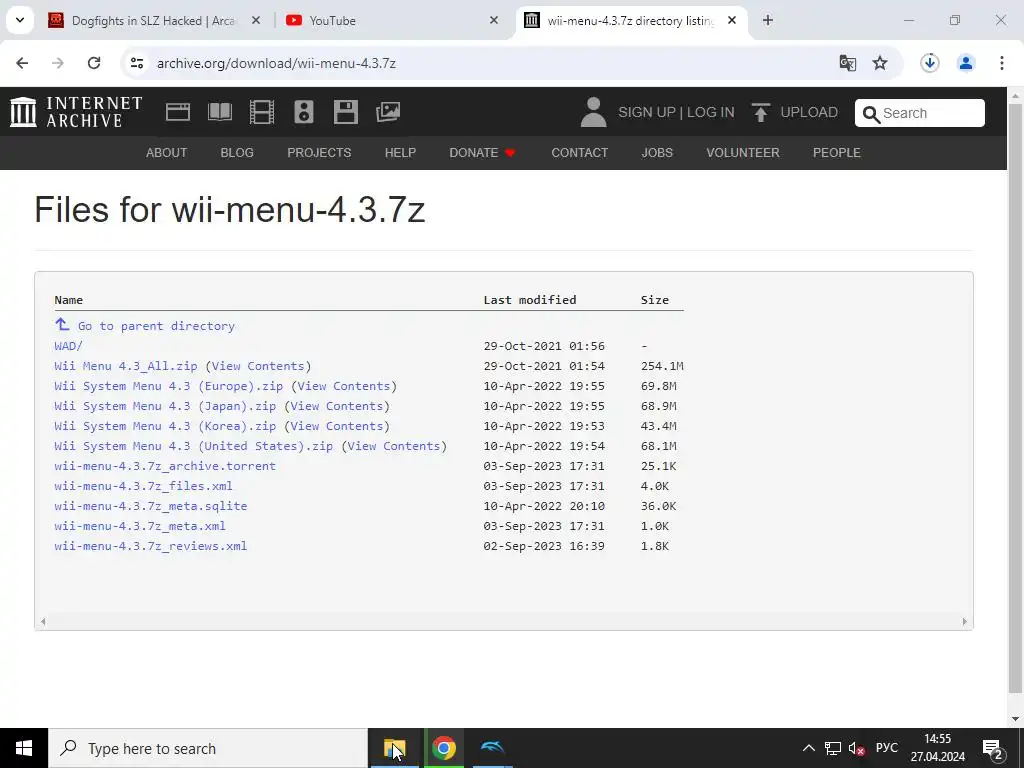Open File Explorer from the taskbar

394,748
